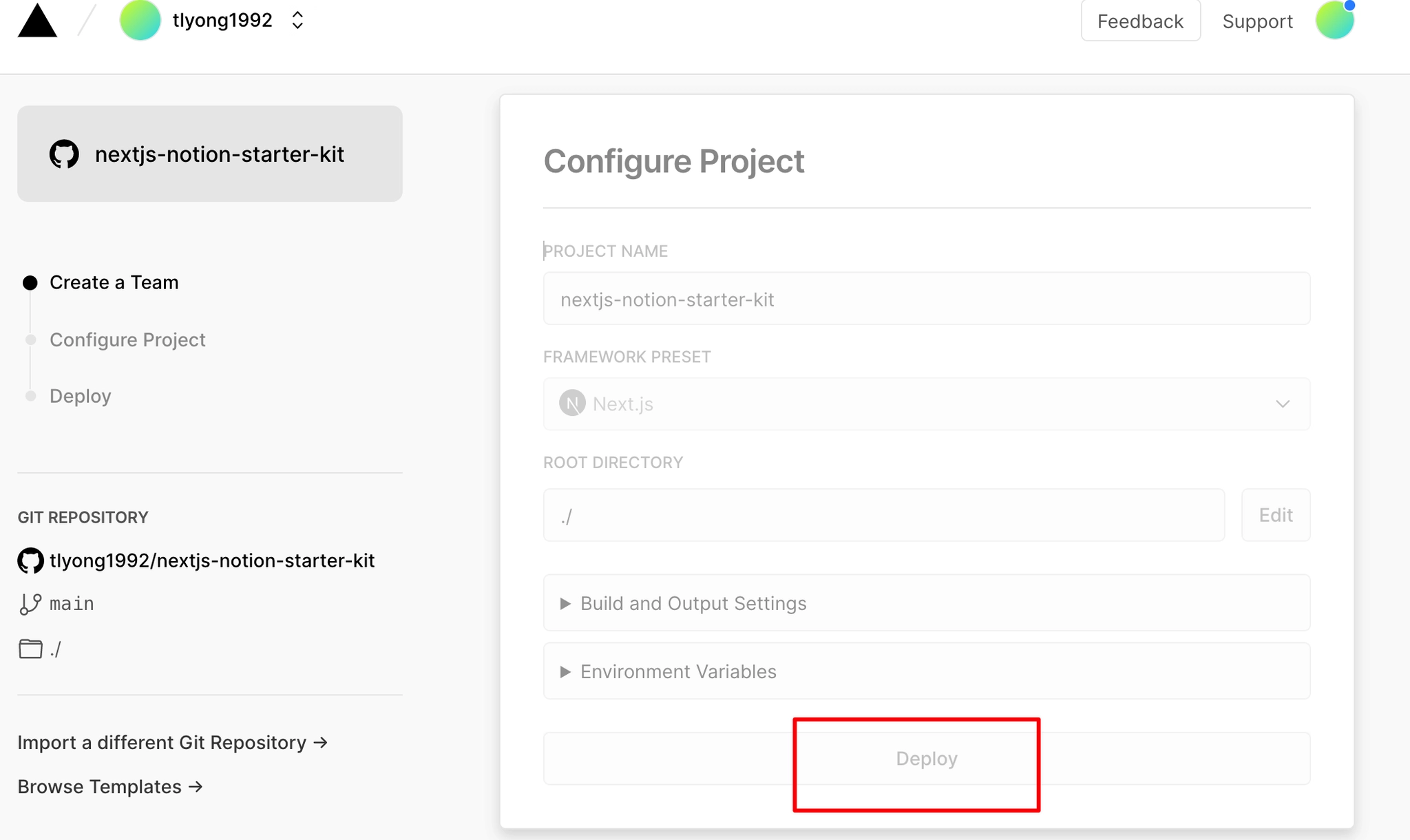Click the tlyong1992 username in header
The image size is (1410, 840).
click(222, 21)
